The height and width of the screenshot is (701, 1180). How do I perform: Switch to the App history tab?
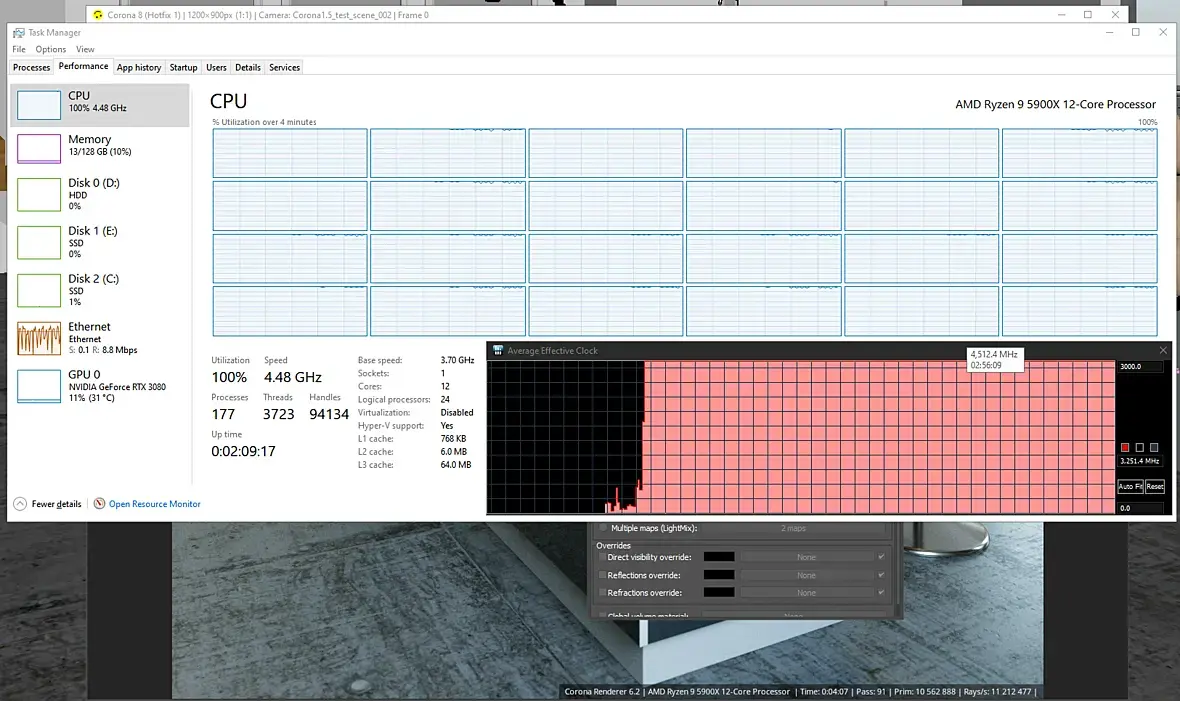point(138,67)
